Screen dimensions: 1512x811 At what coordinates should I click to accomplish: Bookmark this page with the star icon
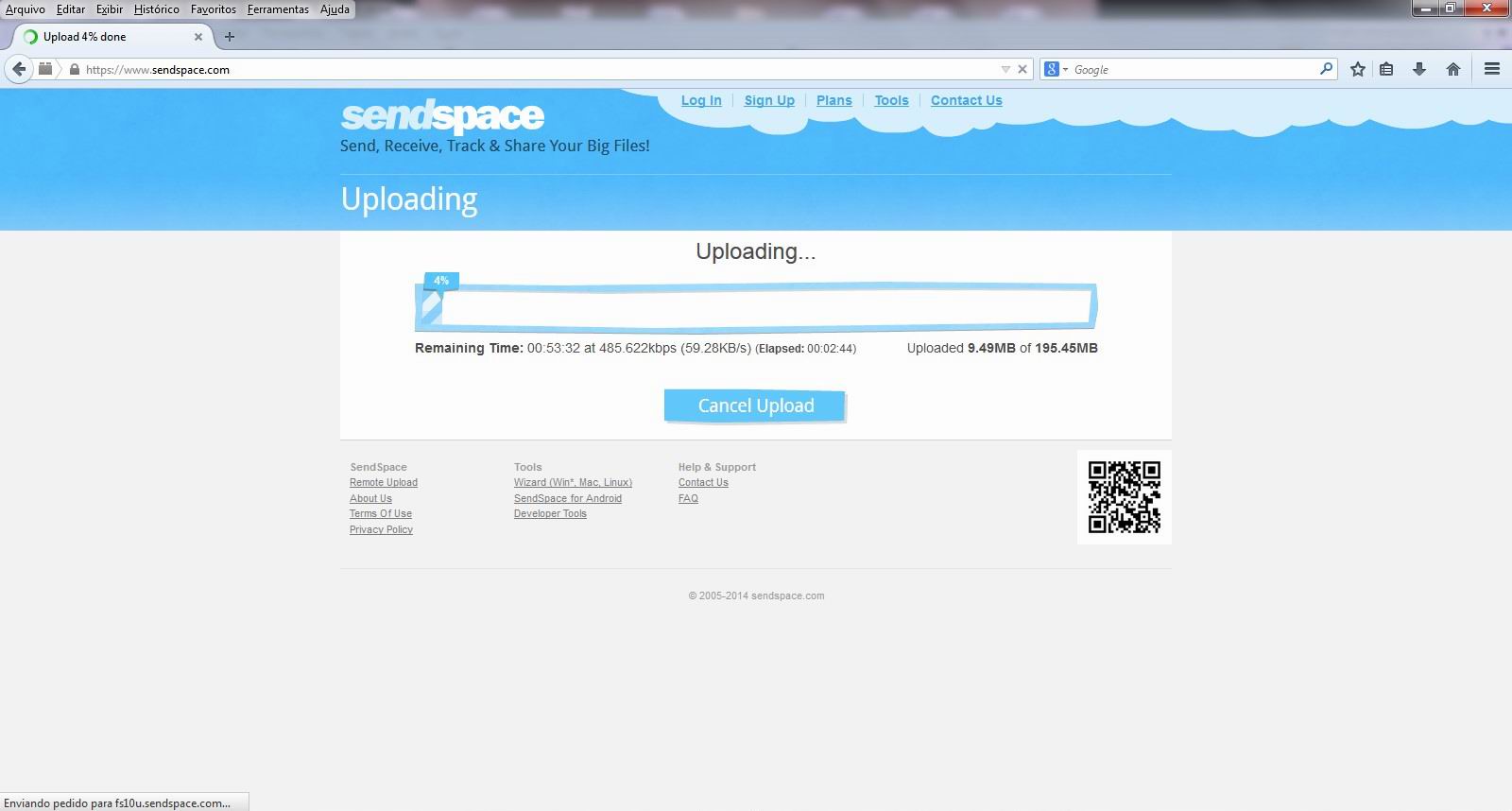click(x=1358, y=69)
